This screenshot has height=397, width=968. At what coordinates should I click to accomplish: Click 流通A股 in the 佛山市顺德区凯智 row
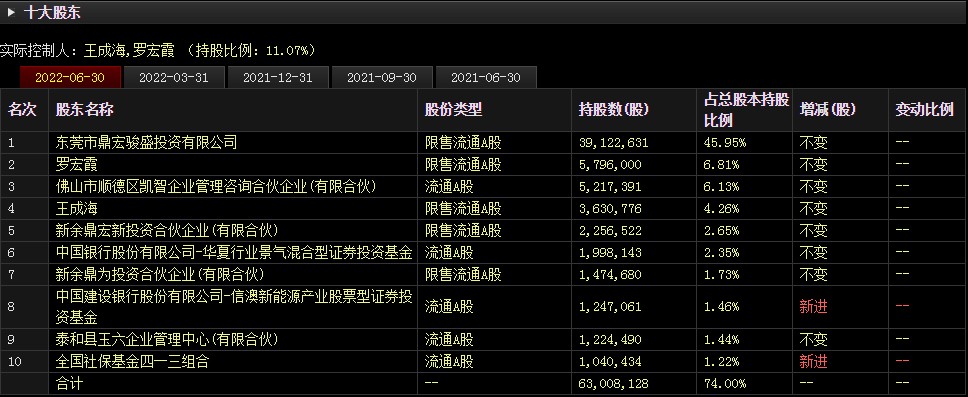point(449,186)
